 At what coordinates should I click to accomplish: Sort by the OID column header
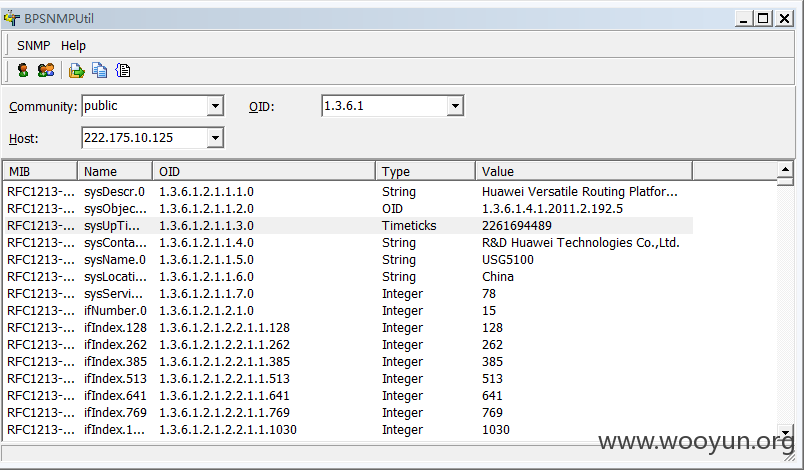pyautogui.click(x=264, y=171)
